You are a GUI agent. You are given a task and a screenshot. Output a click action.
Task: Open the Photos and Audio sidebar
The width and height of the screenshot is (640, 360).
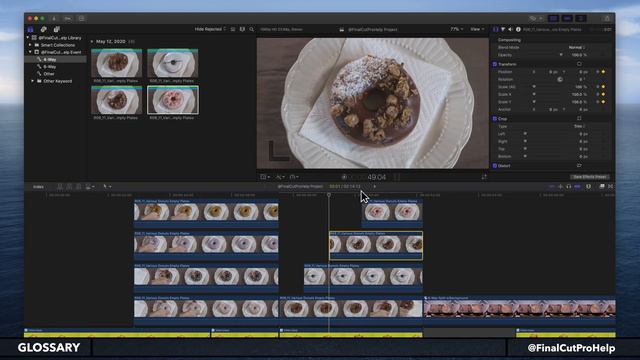coord(44,29)
